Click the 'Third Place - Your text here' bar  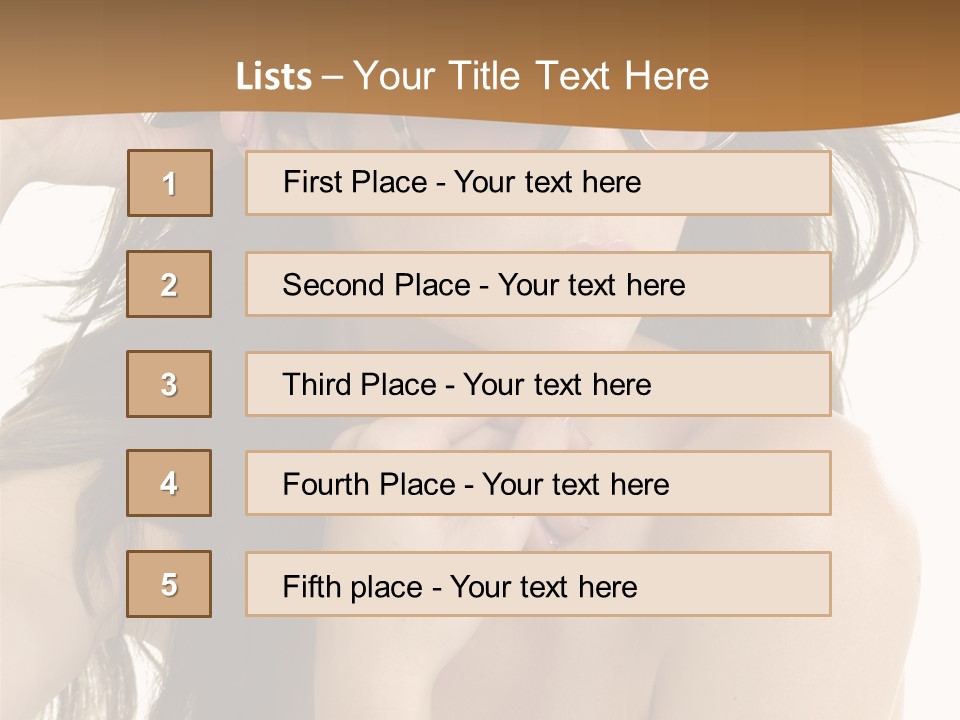pos(538,384)
